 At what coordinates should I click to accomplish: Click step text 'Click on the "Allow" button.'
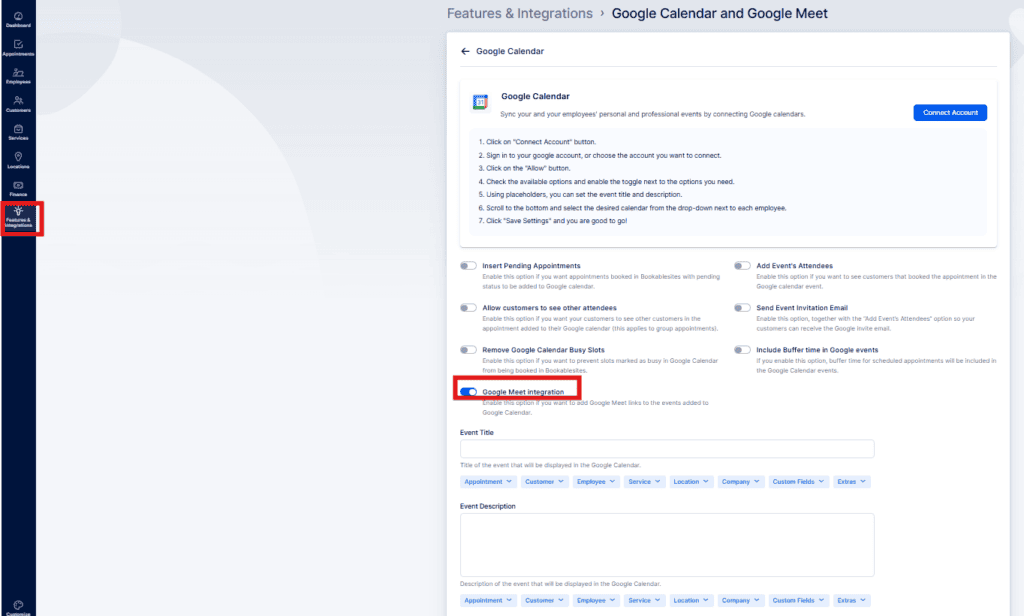tap(528, 168)
